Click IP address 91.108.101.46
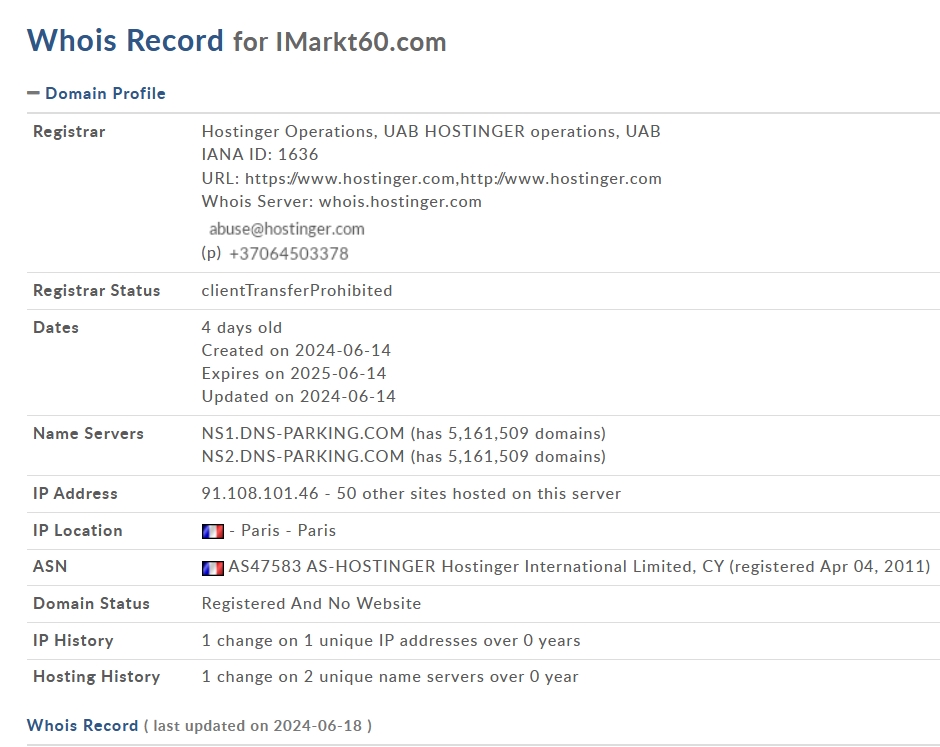Image resolution: width=940 pixels, height=747 pixels. tap(260, 493)
